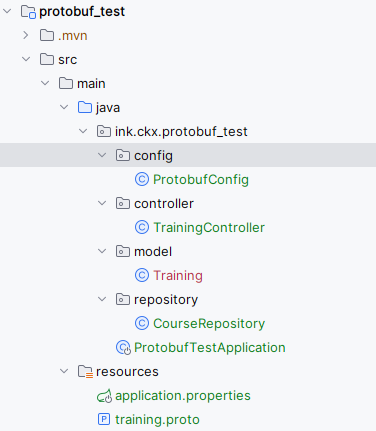Open the ProtobufTestApplication file name
This screenshot has height=431, width=376.
[210, 348]
